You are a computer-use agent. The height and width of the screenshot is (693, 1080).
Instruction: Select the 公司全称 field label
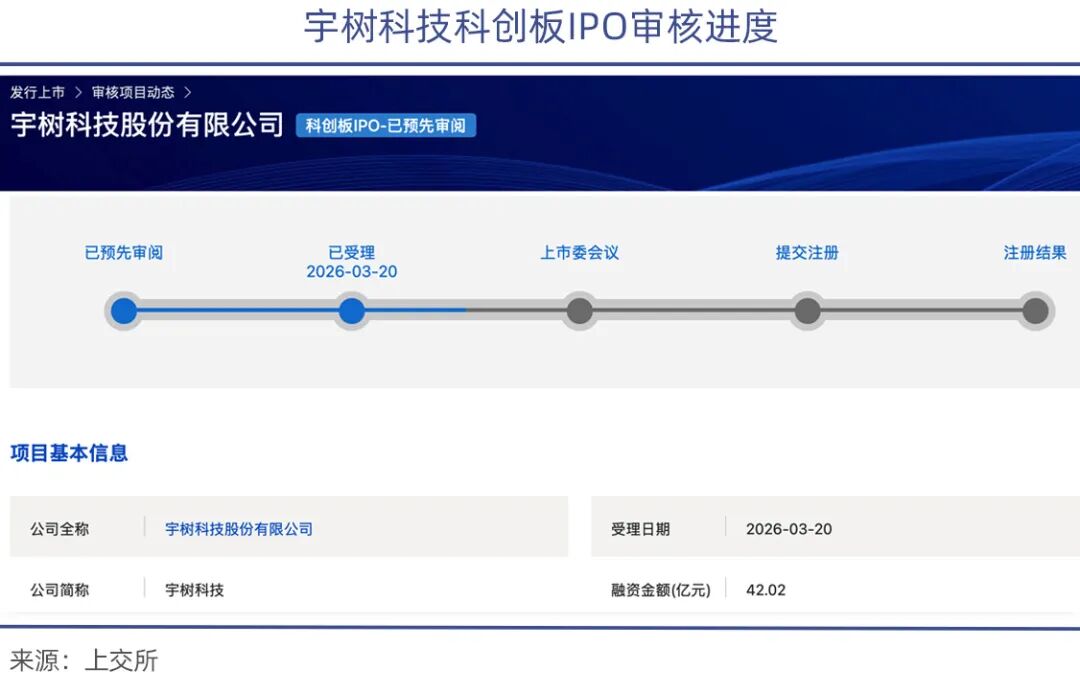(59, 529)
